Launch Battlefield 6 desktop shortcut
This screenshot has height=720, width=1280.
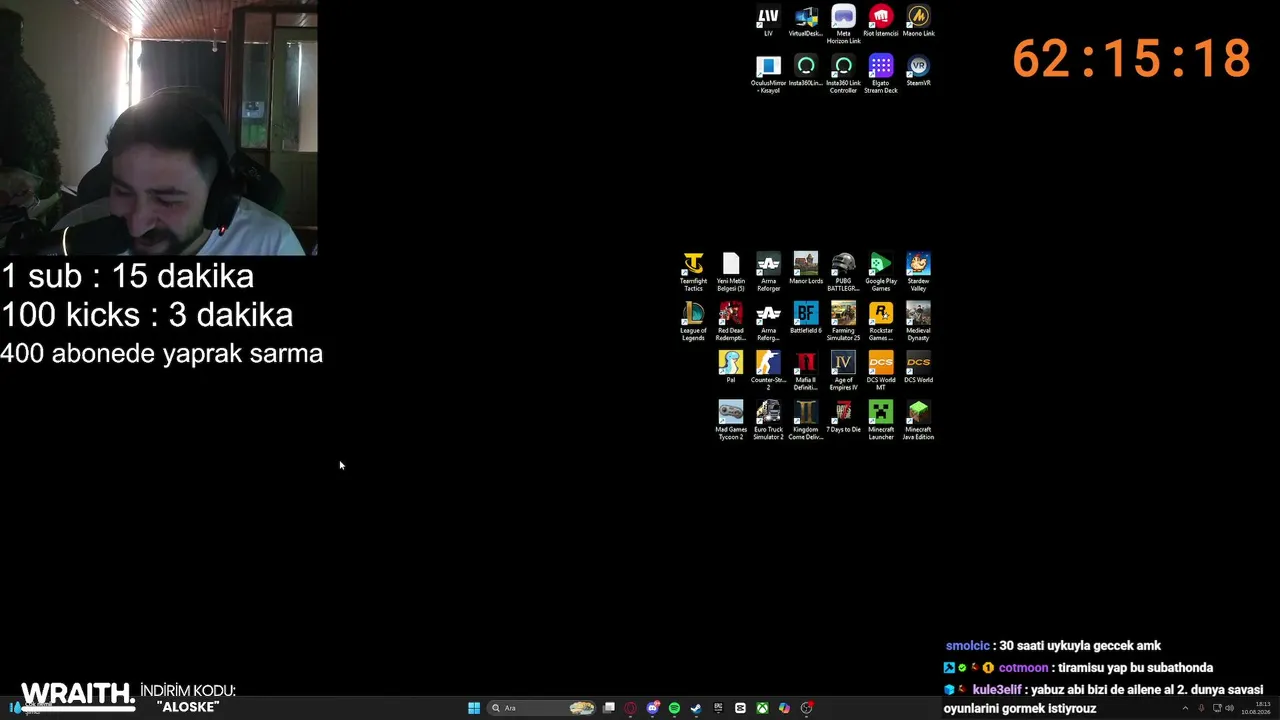point(806,319)
